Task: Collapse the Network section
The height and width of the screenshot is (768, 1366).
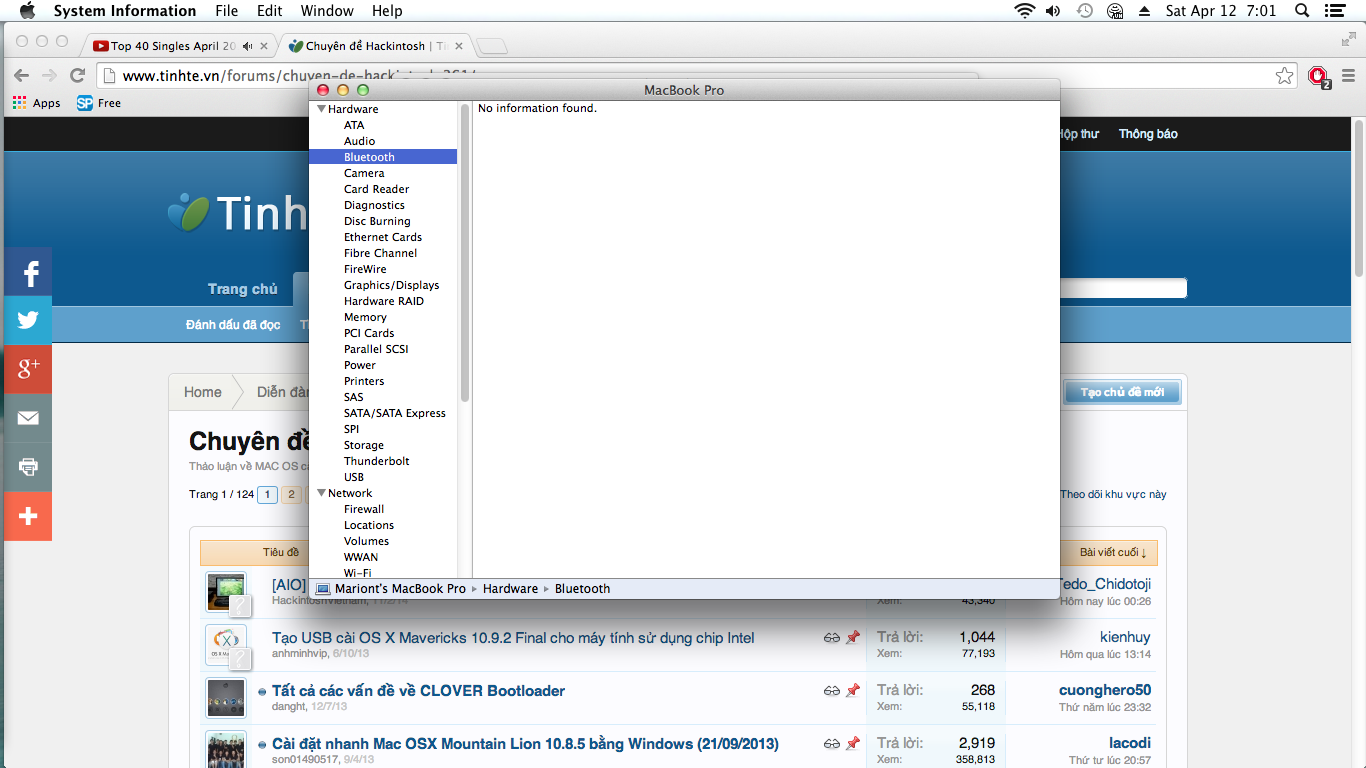Action: pos(322,493)
